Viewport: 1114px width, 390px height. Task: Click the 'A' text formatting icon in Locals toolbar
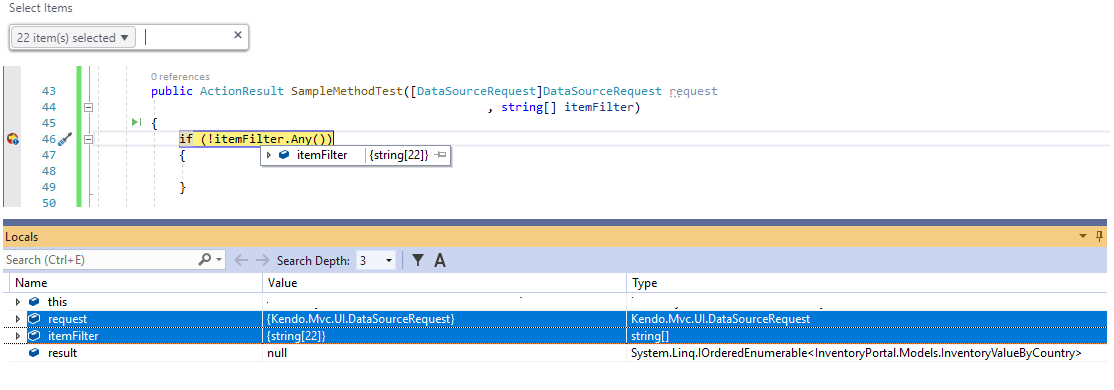[x=440, y=261]
